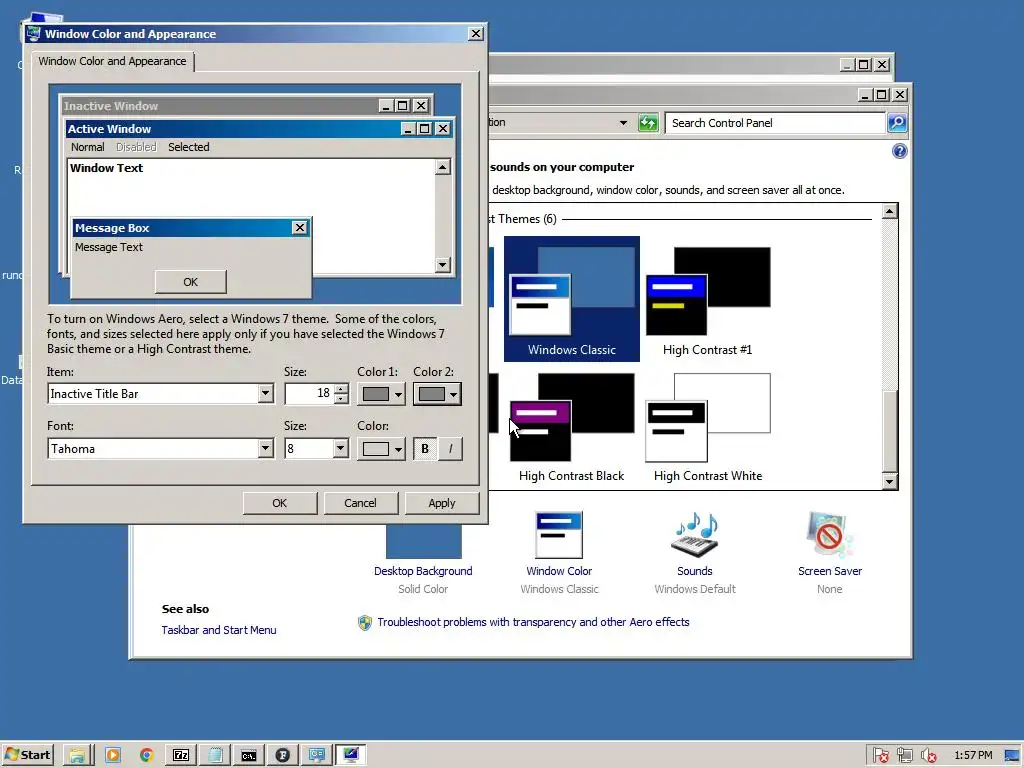The image size is (1024, 768).
Task: Launch the media player taskbar icon
Action: pos(112,755)
